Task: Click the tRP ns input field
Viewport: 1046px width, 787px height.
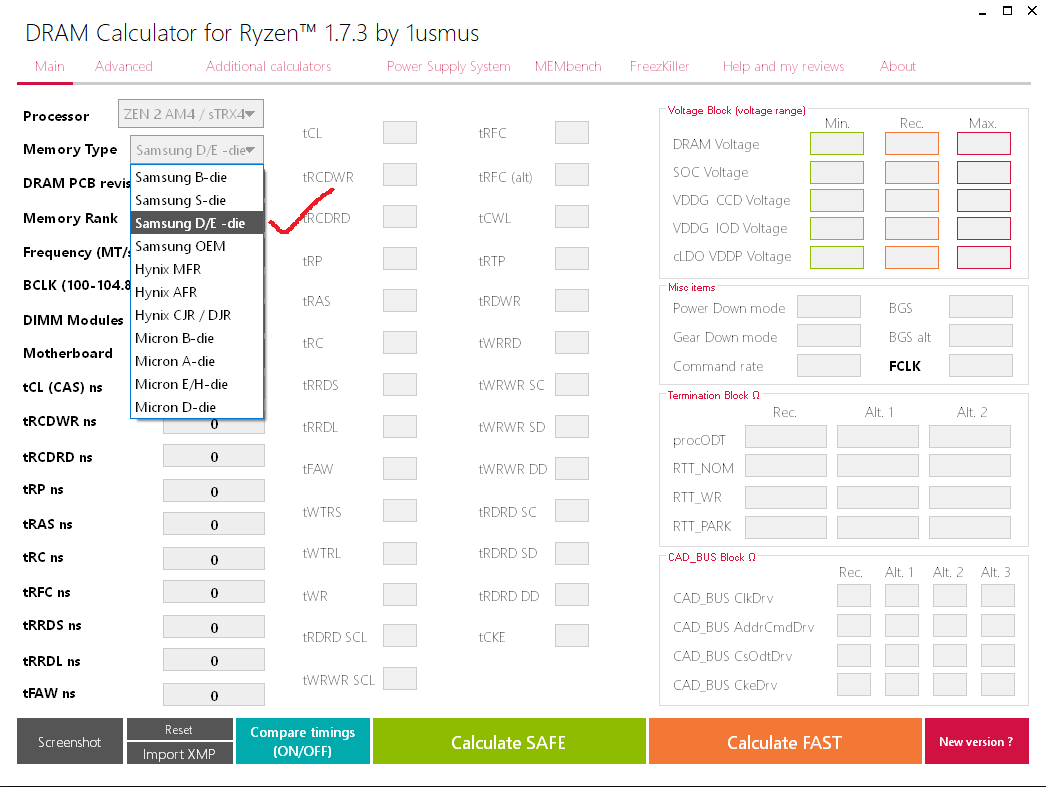Action: click(x=214, y=491)
